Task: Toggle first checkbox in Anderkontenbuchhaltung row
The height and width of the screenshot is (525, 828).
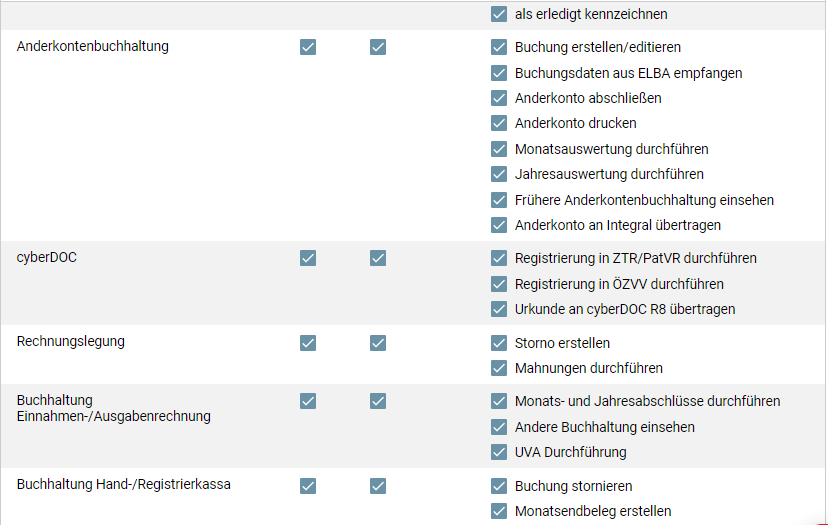Action: point(308,47)
